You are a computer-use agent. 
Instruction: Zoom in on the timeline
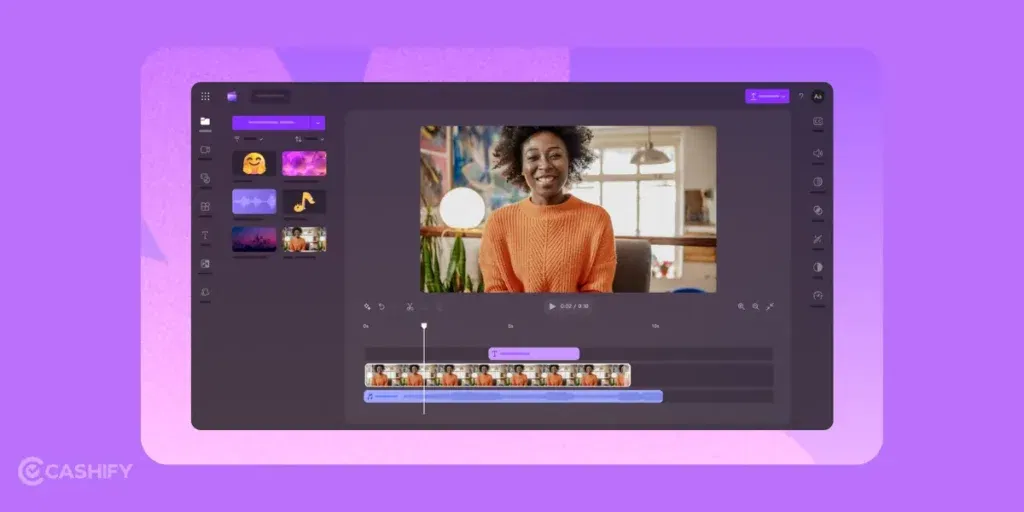coord(741,306)
